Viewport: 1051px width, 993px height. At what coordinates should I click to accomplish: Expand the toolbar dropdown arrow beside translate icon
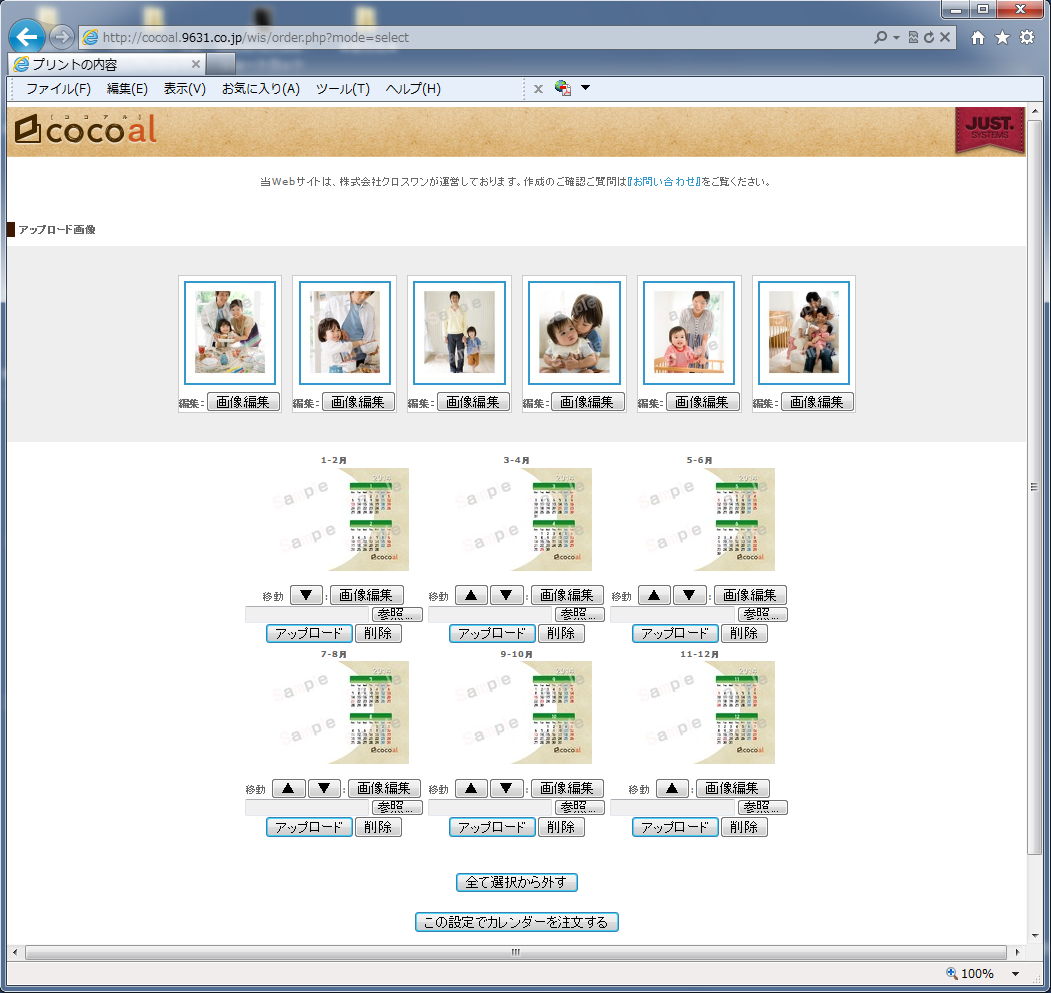(x=586, y=88)
